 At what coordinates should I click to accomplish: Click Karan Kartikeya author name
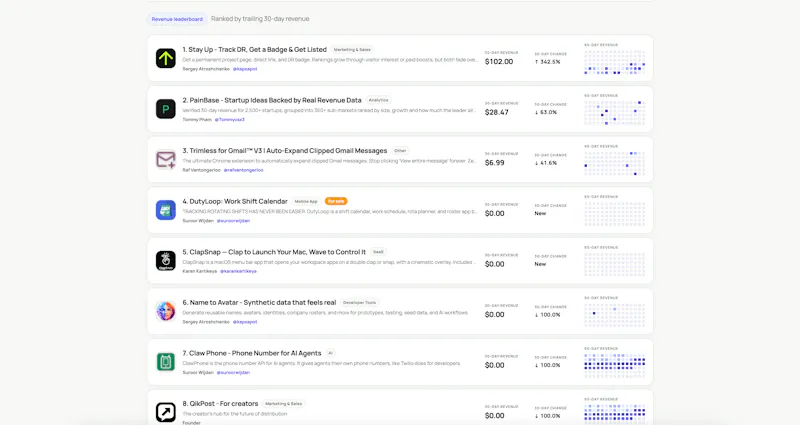(x=199, y=271)
